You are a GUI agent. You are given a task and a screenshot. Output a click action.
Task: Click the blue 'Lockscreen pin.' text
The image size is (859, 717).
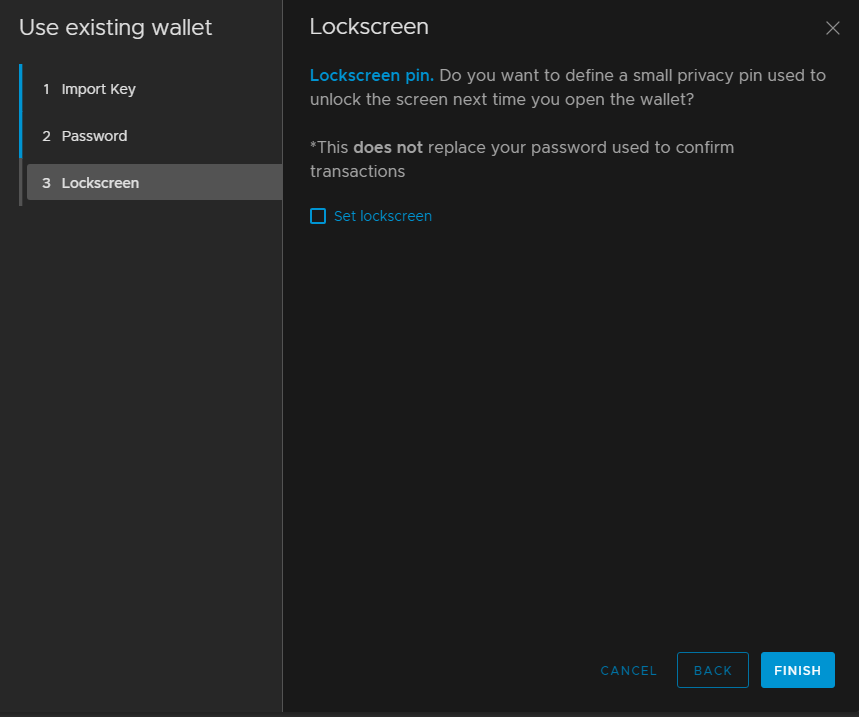pyautogui.click(x=372, y=75)
